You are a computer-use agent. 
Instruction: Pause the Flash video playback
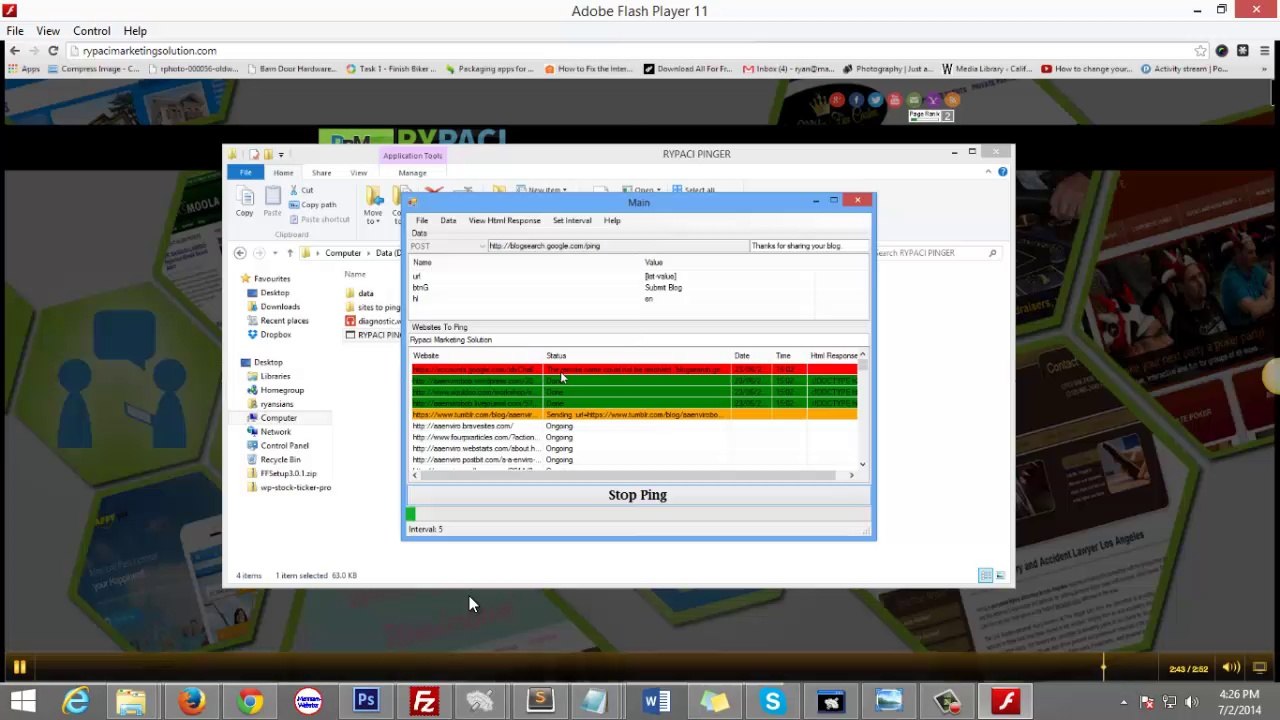[x=19, y=667]
